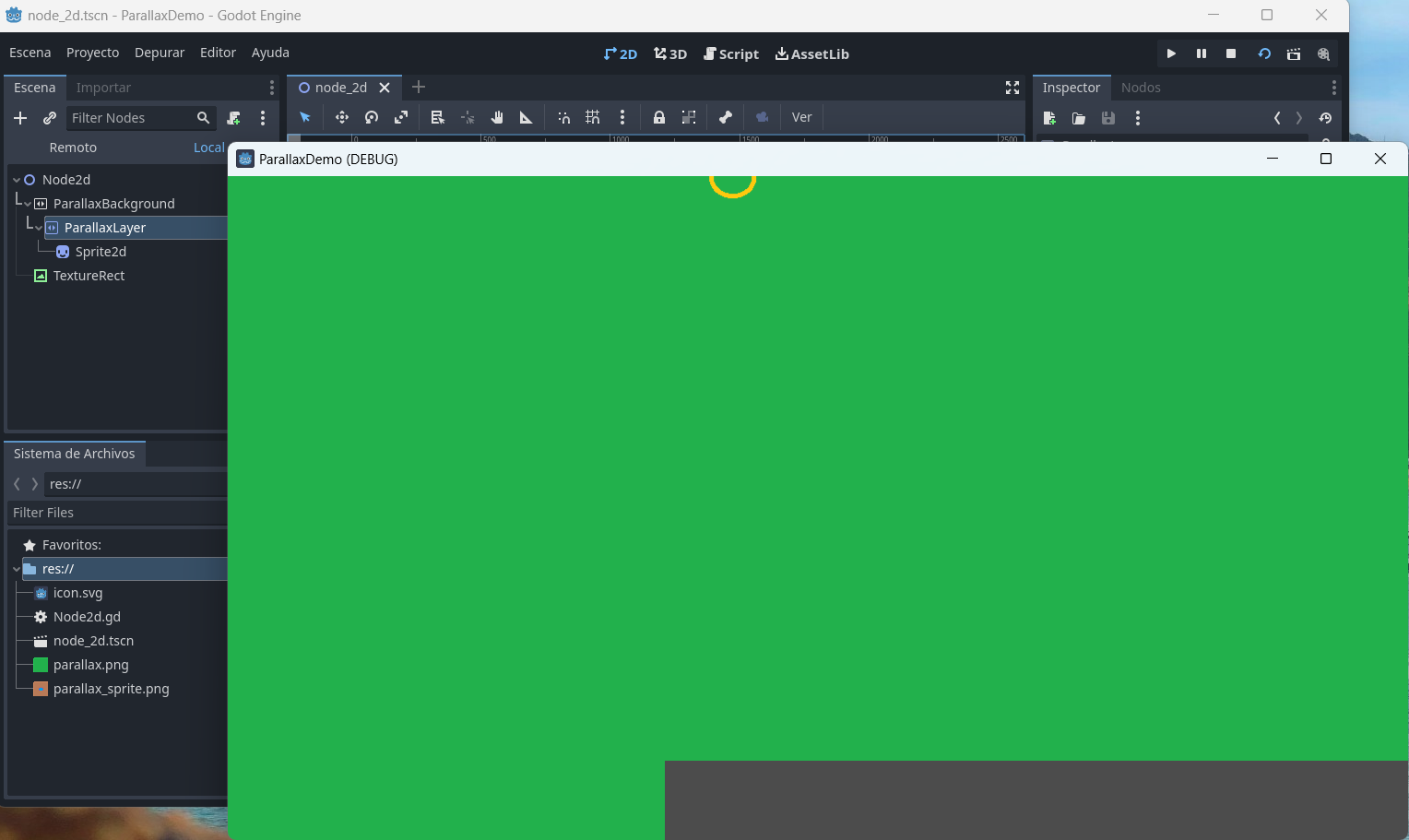Open the snapping options menu

pos(622,117)
